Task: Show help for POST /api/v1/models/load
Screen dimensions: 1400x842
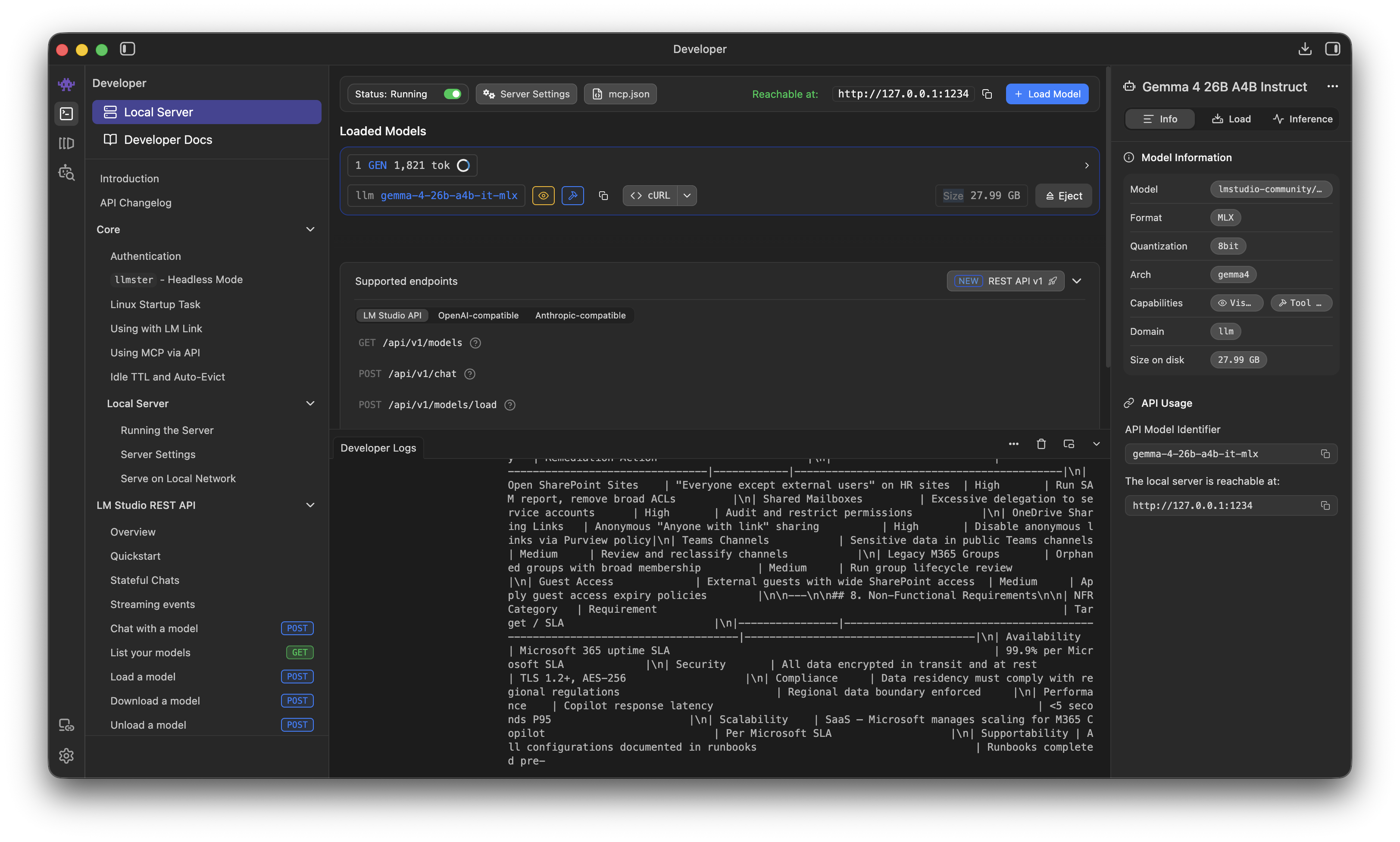Action: (x=510, y=405)
